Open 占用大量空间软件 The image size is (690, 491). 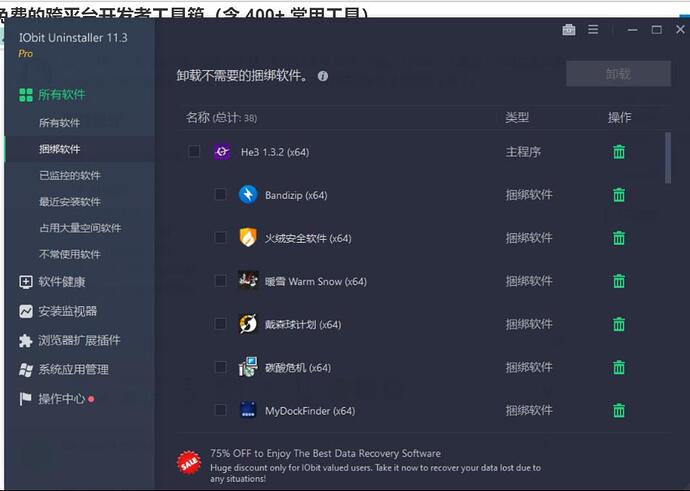80,228
